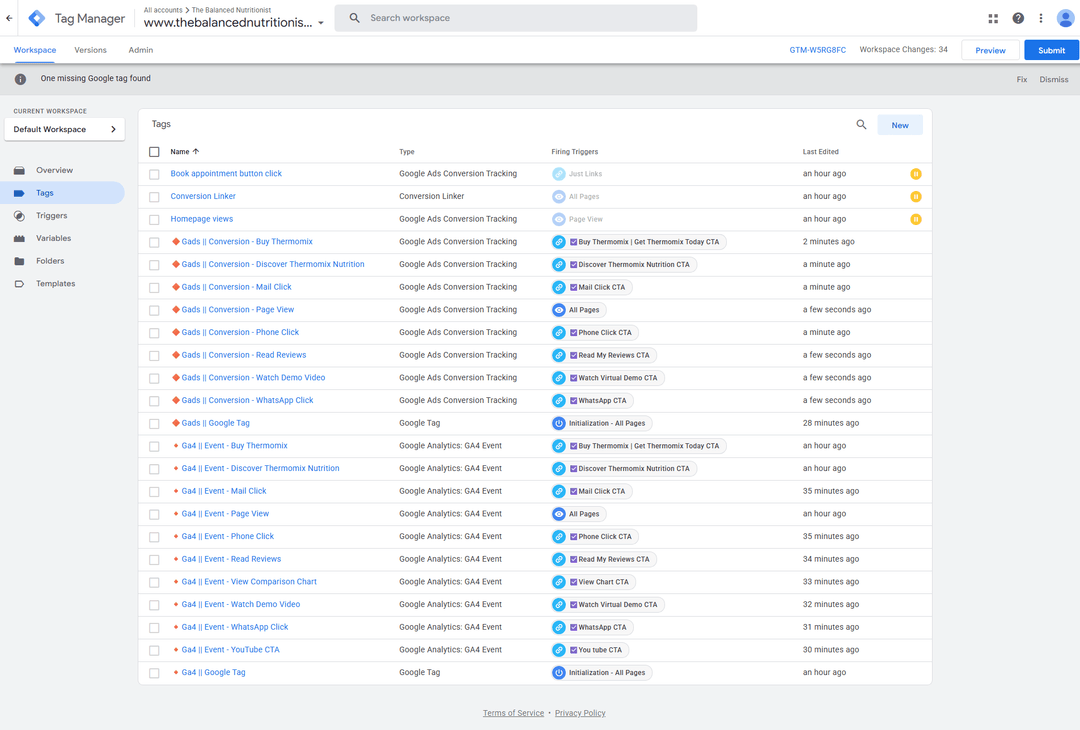1080x730 pixels.
Task: Click the info icon on the missing tag banner
Action: tap(21, 79)
